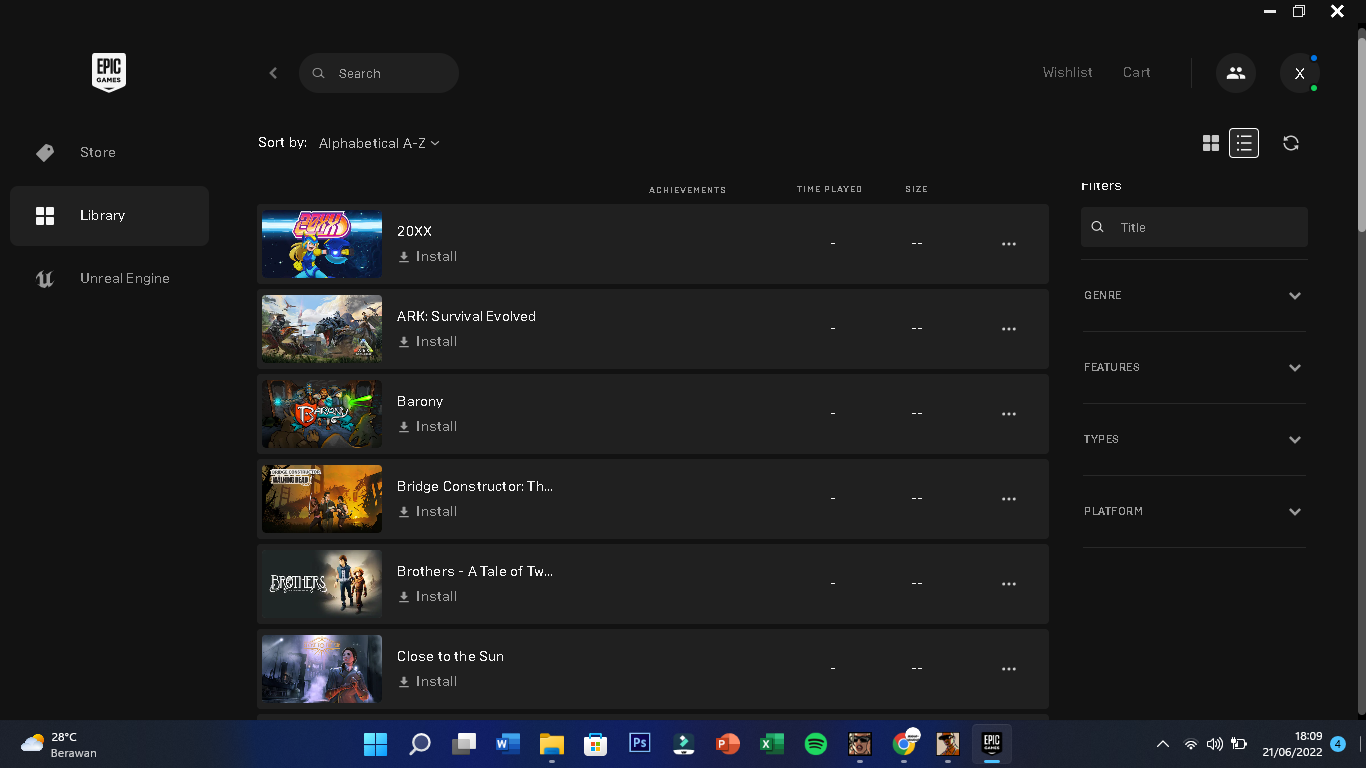Launch Word from the taskbar
Screen dimensions: 1366x768
point(508,744)
